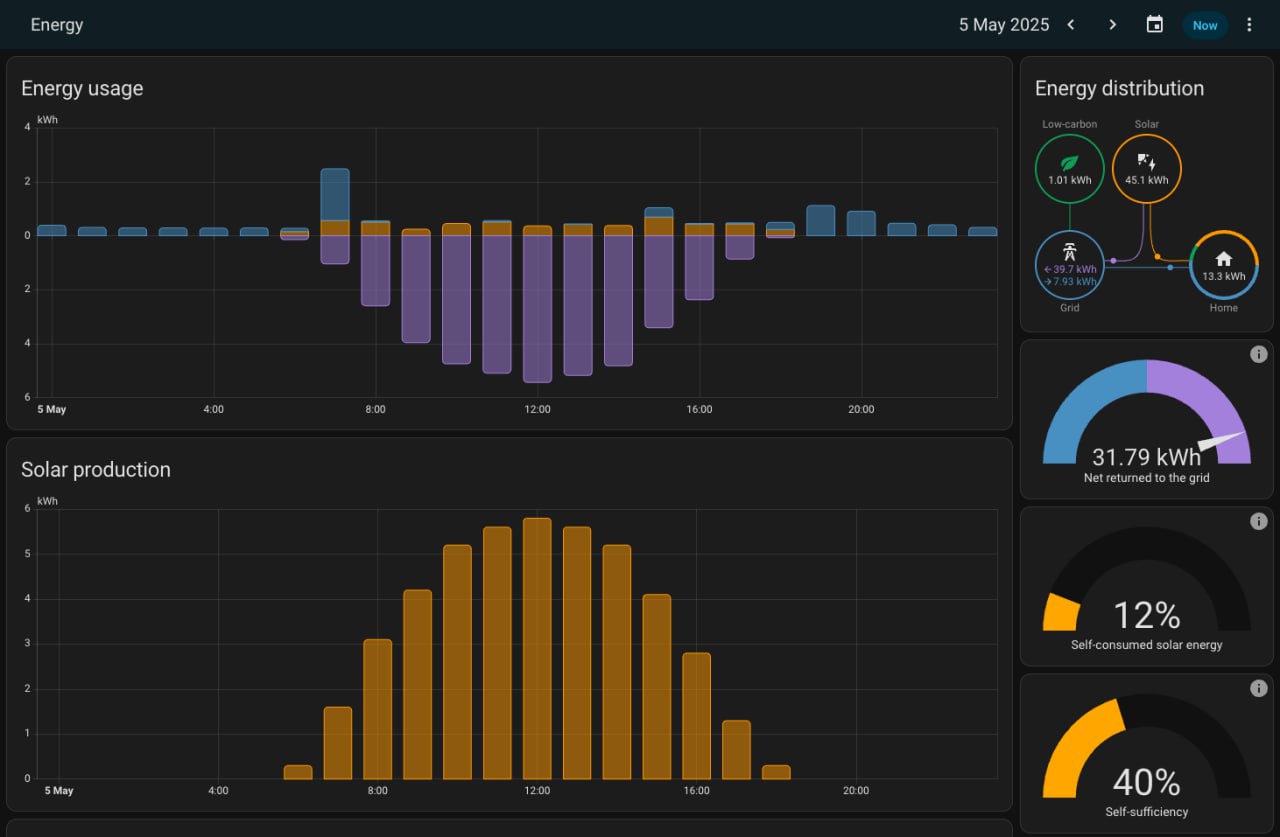Click the Energy distribution card heading
This screenshot has width=1280, height=837.
click(x=1119, y=88)
